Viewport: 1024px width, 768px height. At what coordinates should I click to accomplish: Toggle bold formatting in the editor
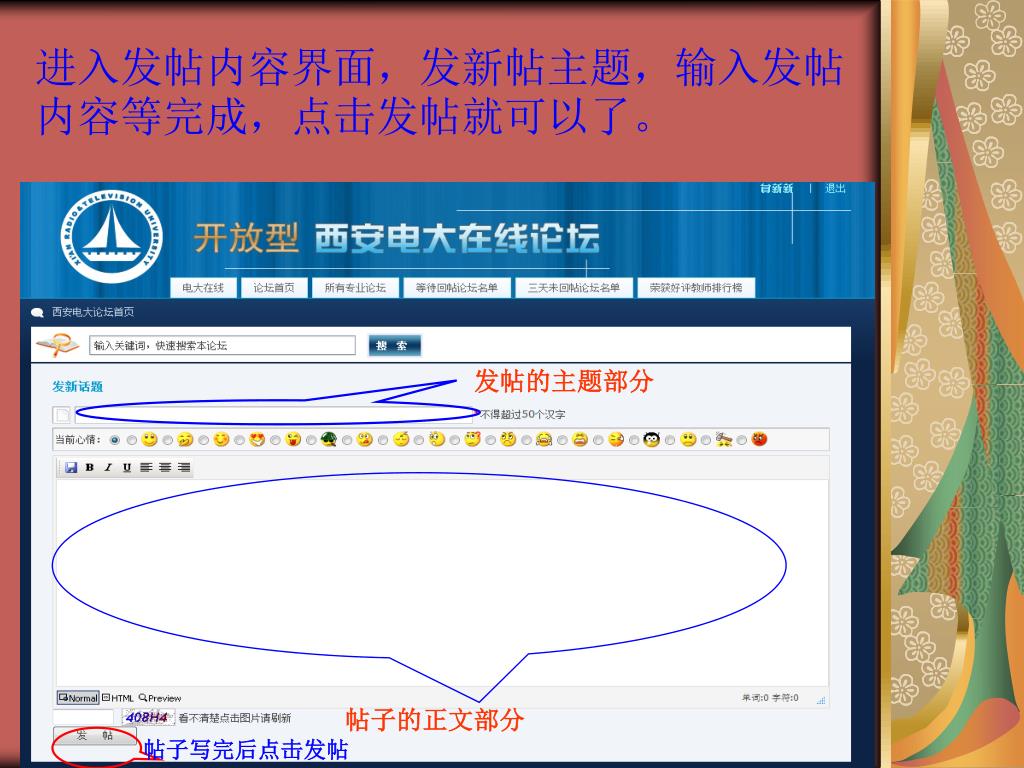[x=90, y=468]
